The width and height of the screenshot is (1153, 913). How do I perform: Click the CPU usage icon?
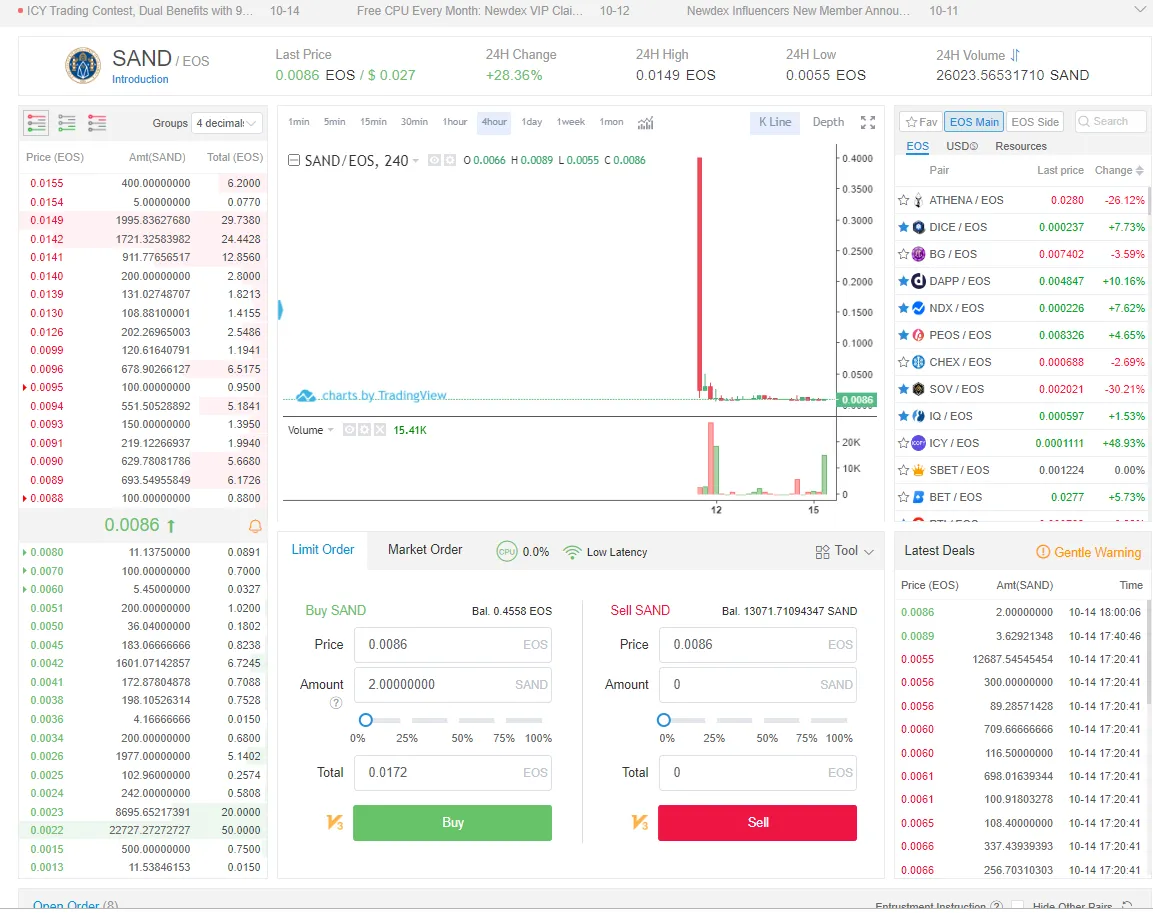point(507,551)
